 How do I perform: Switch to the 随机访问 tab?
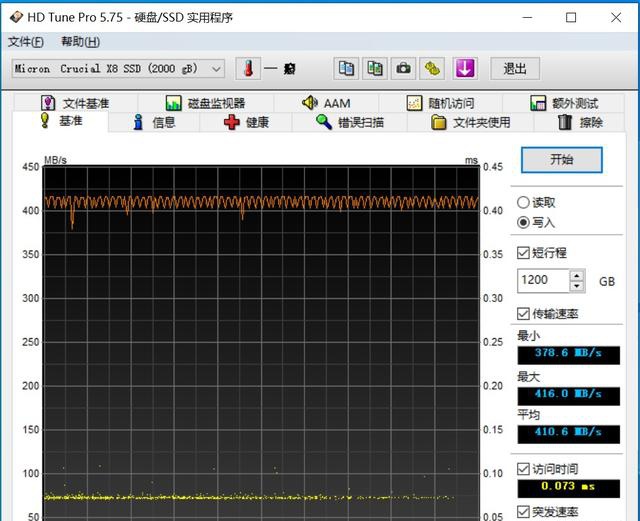point(440,103)
